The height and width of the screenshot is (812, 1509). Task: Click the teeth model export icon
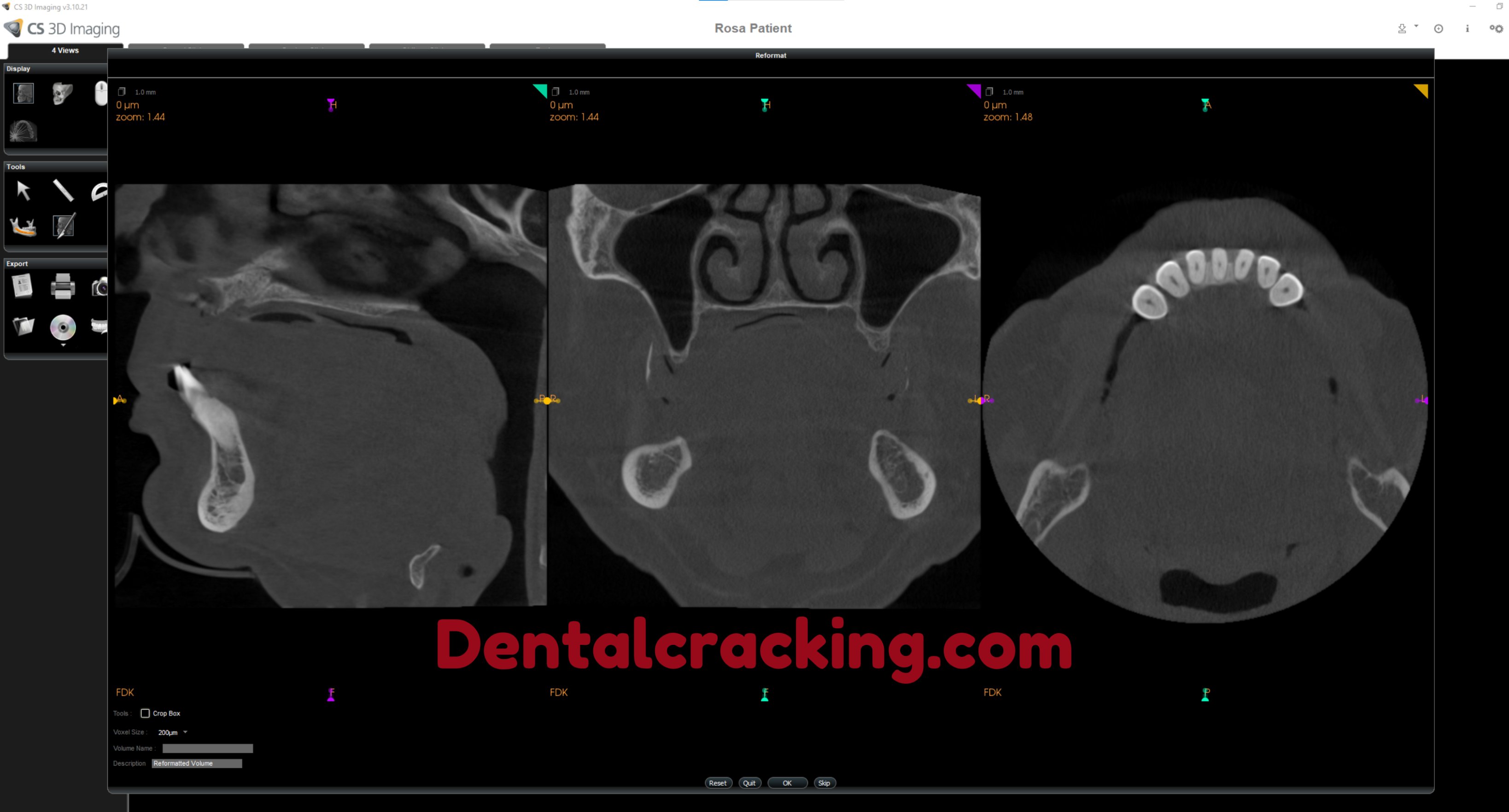(99, 326)
